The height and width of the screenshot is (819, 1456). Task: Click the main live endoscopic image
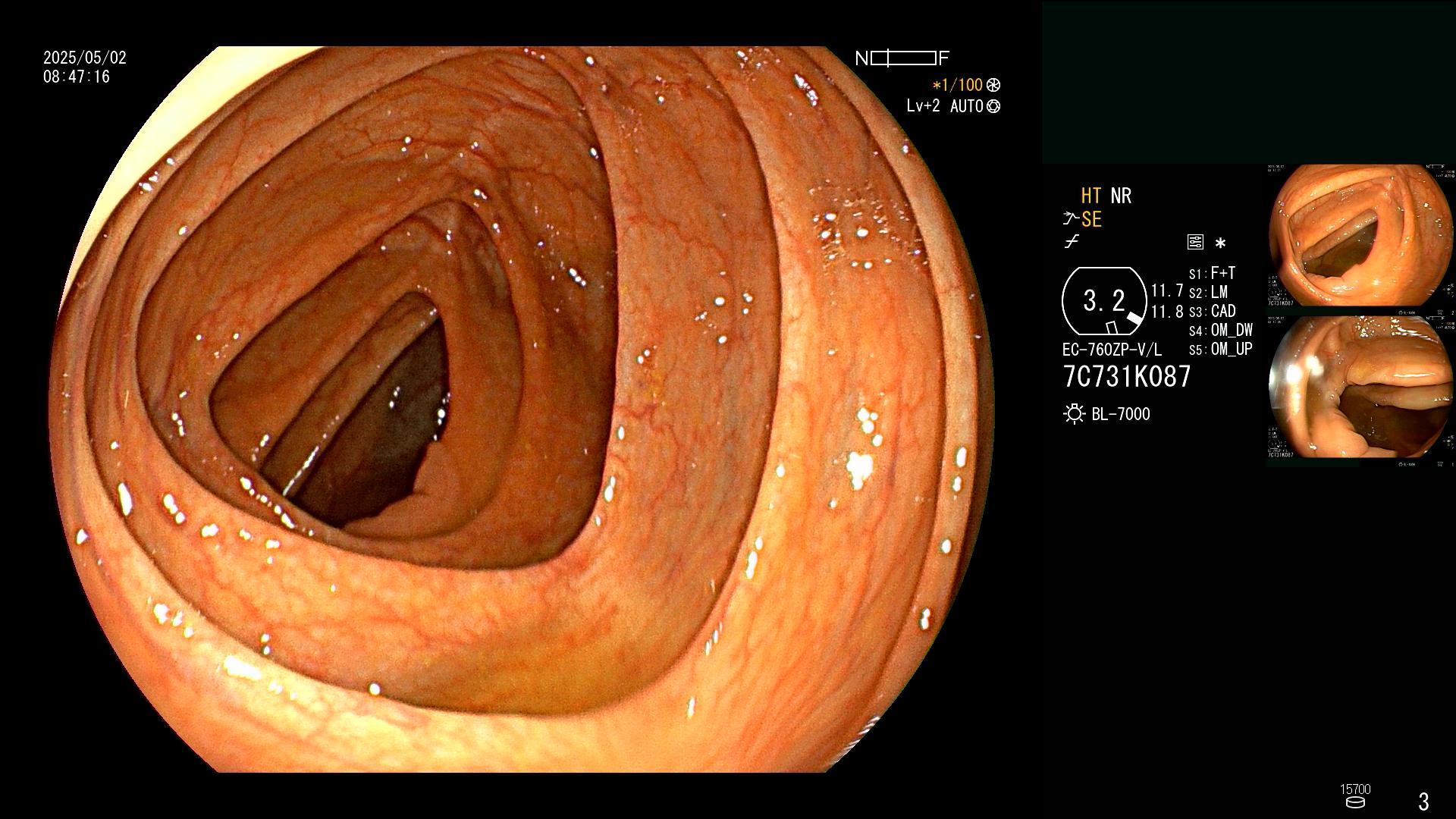coord(522,409)
